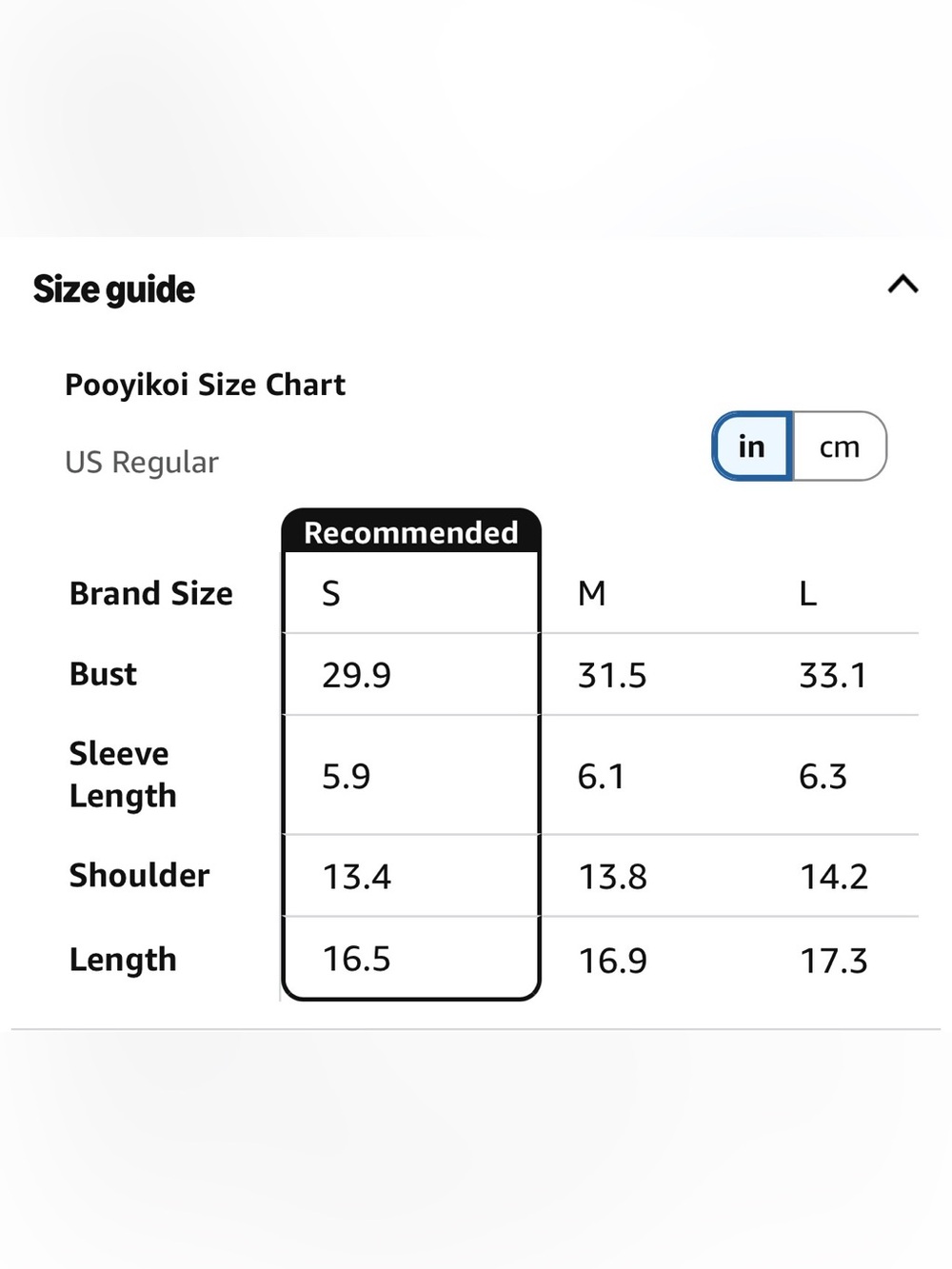Click the 29.9 bust value

pyautogui.click(x=356, y=675)
